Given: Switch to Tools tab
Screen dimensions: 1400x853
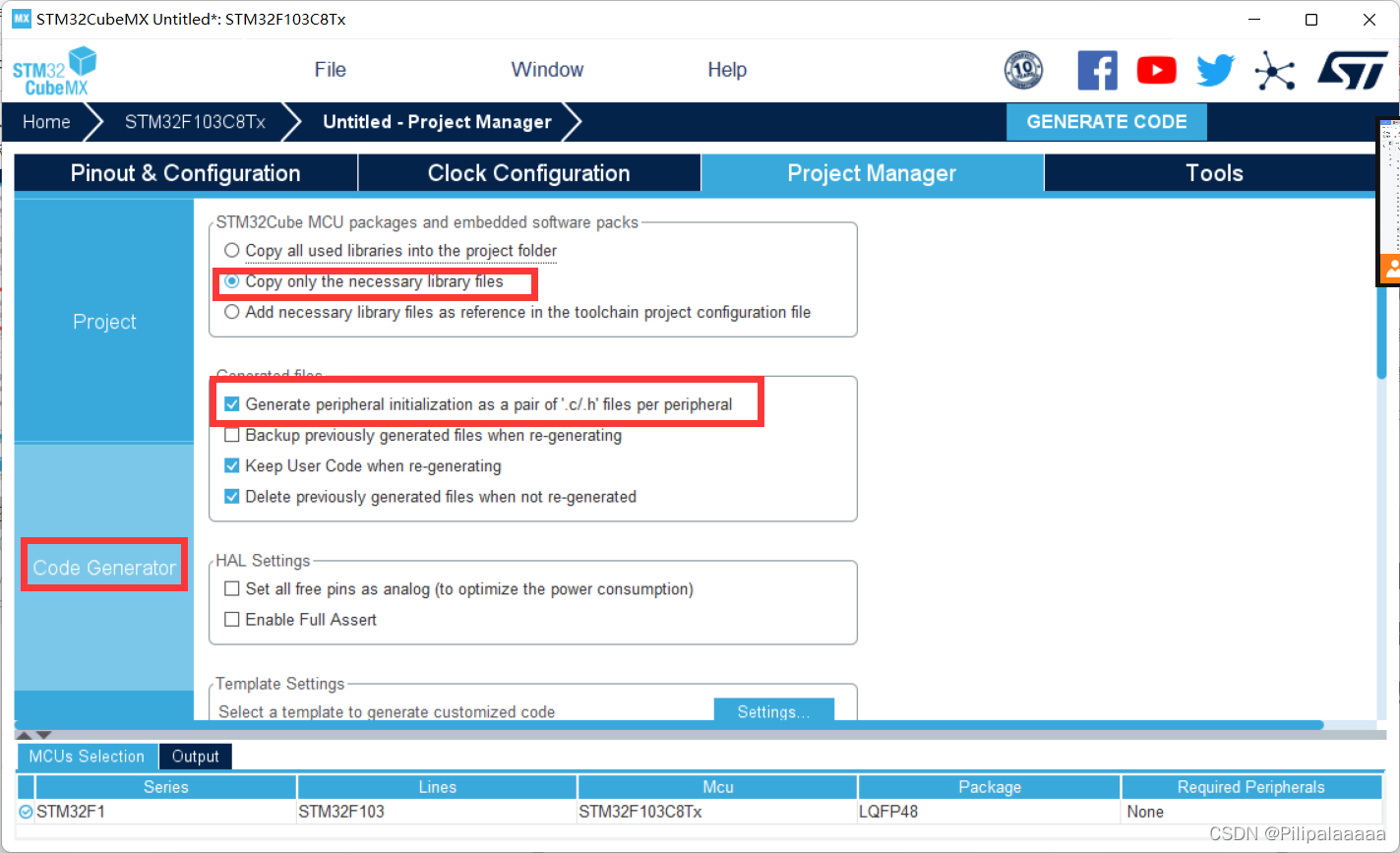Looking at the screenshot, I should [x=1214, y=173].
